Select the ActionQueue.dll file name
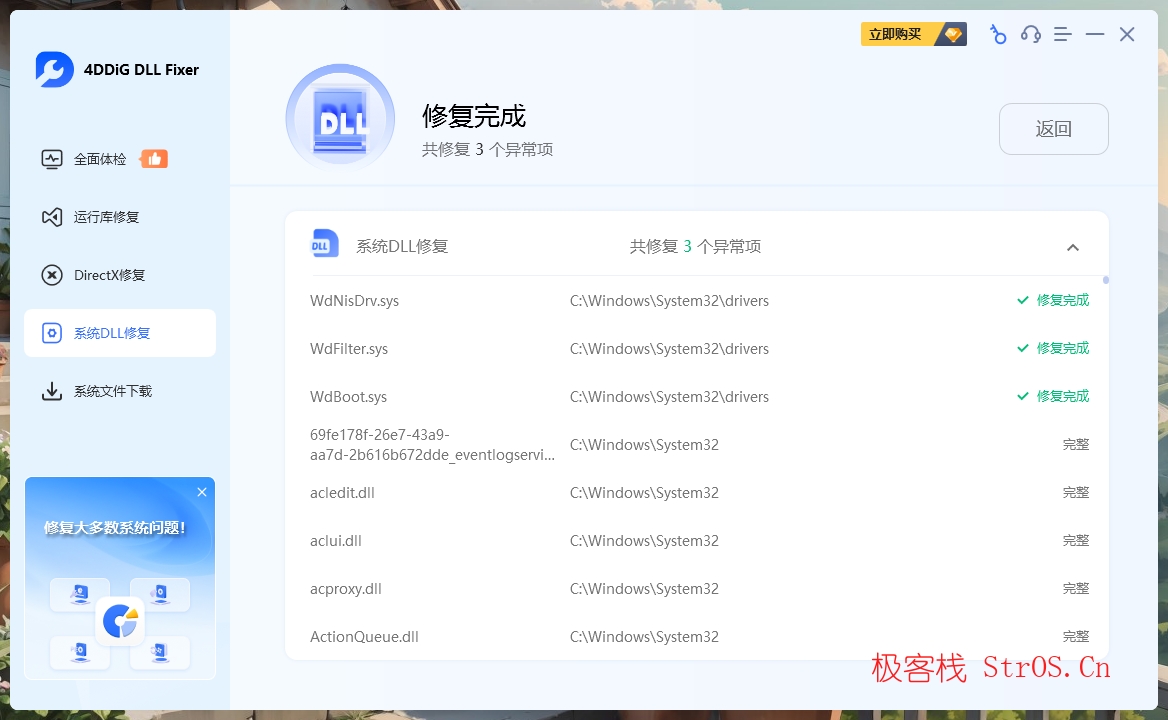 coord(364,637)
